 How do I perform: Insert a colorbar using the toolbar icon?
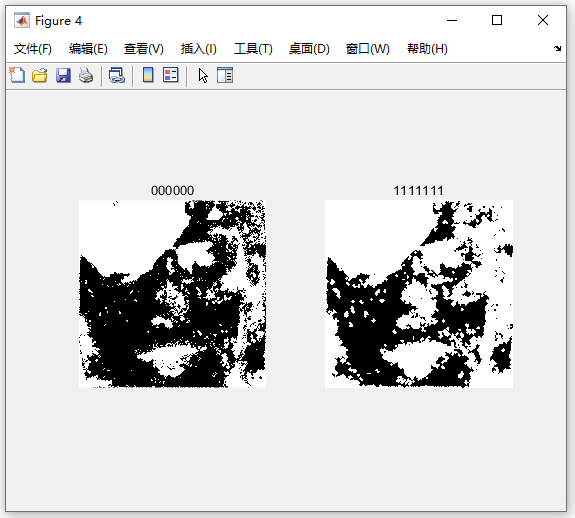tap(148, 76)
